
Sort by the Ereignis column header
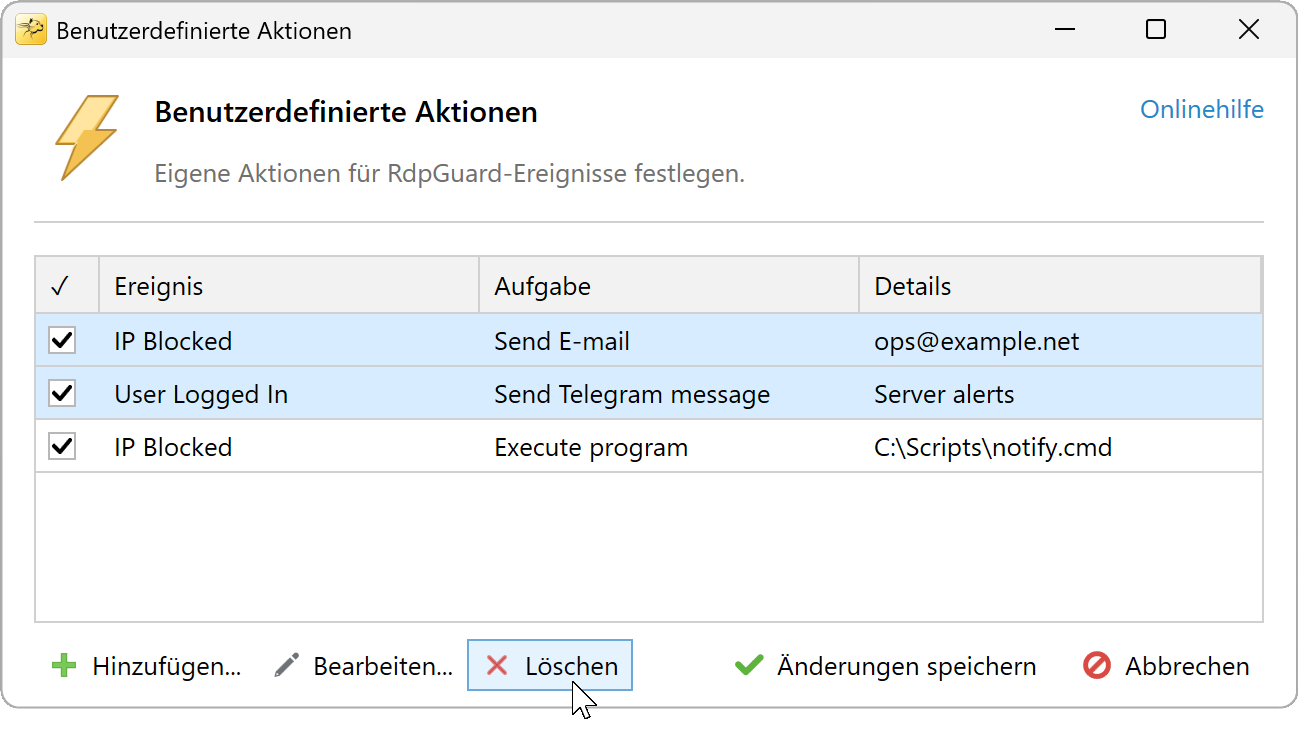pos(289,286)
